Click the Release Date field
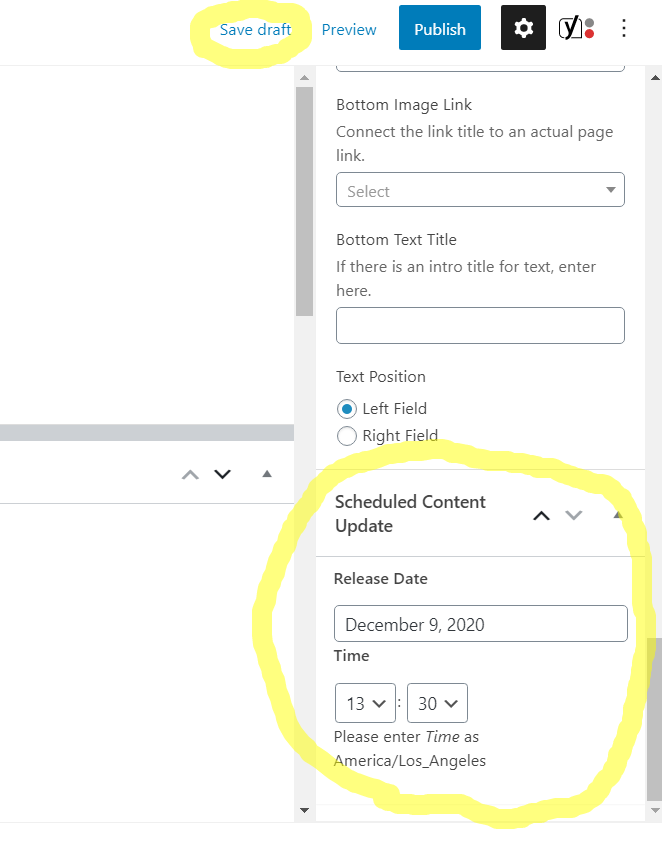 click(x=480, y=624)
